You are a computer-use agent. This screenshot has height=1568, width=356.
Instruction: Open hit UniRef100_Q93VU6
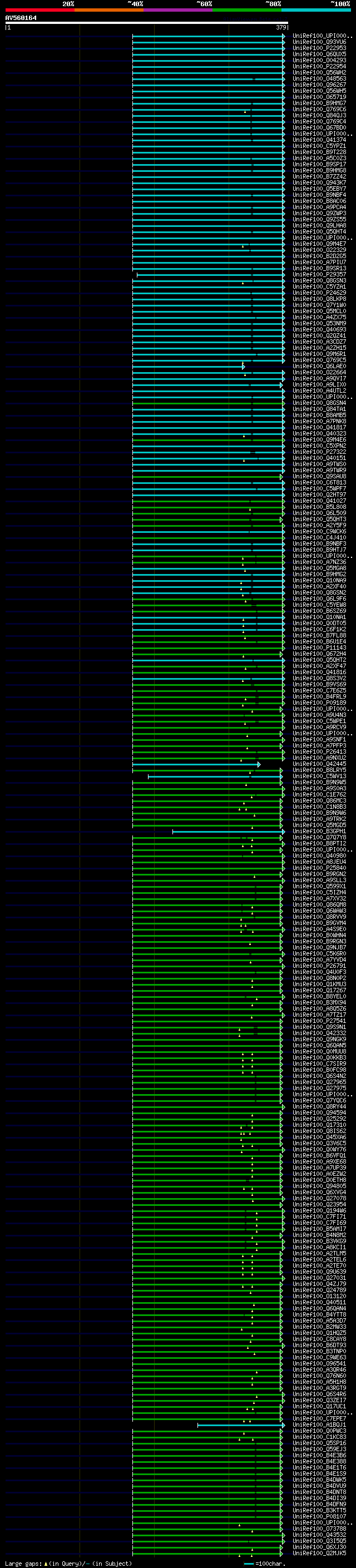(x=319, y=42)
